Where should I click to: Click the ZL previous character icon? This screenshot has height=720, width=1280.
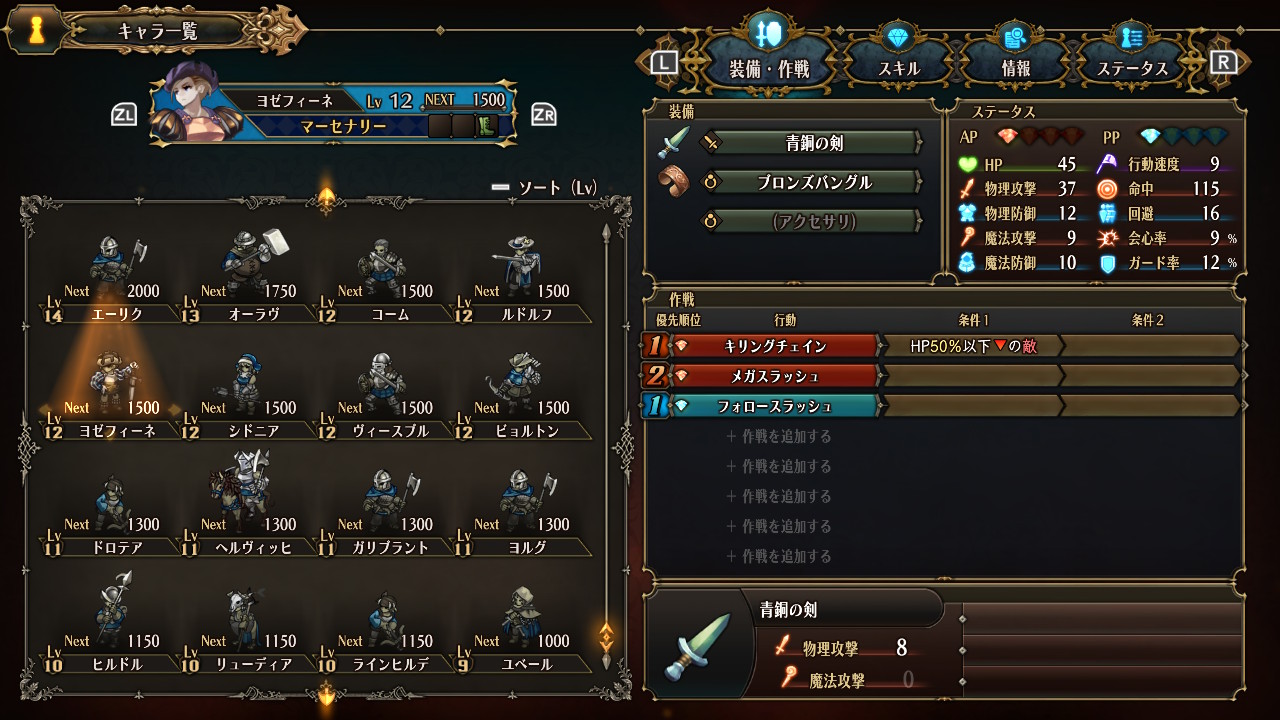(x=123, y=114)
